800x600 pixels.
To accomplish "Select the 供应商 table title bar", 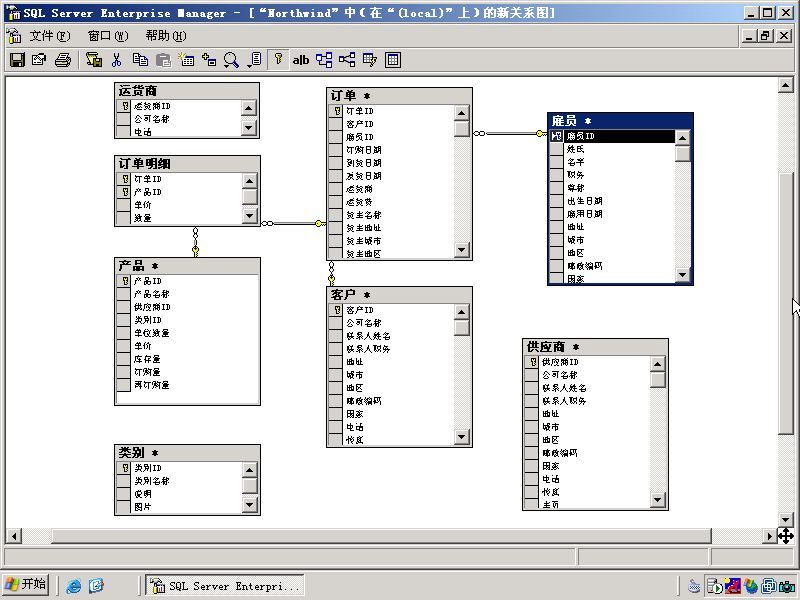I will pos(595,347).
